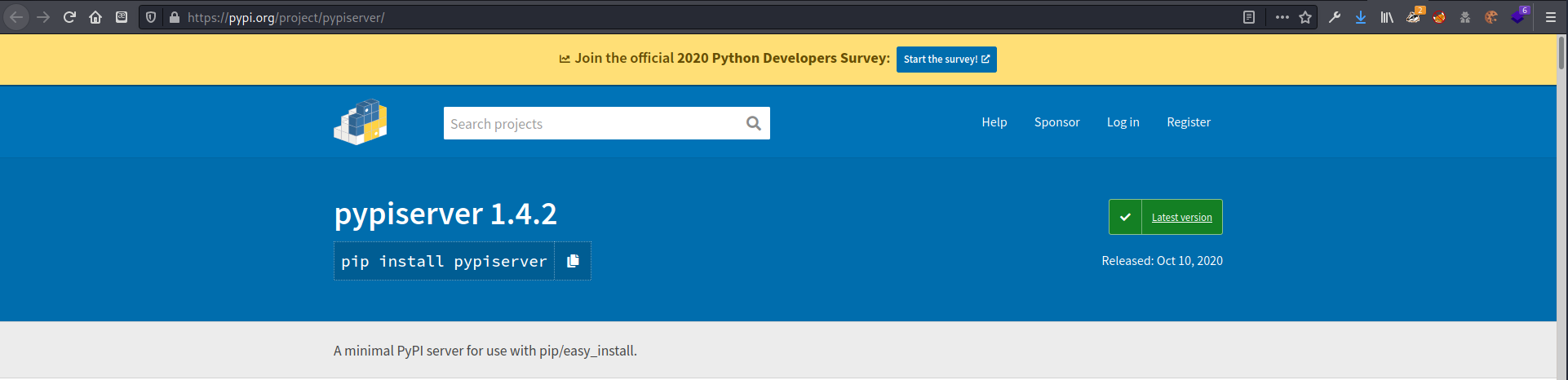Open the Firefox hamburger application menu
Image resolution: width=1568 pixels, height=380 pixels.
pyautogui.click(x=1551, y=17)
